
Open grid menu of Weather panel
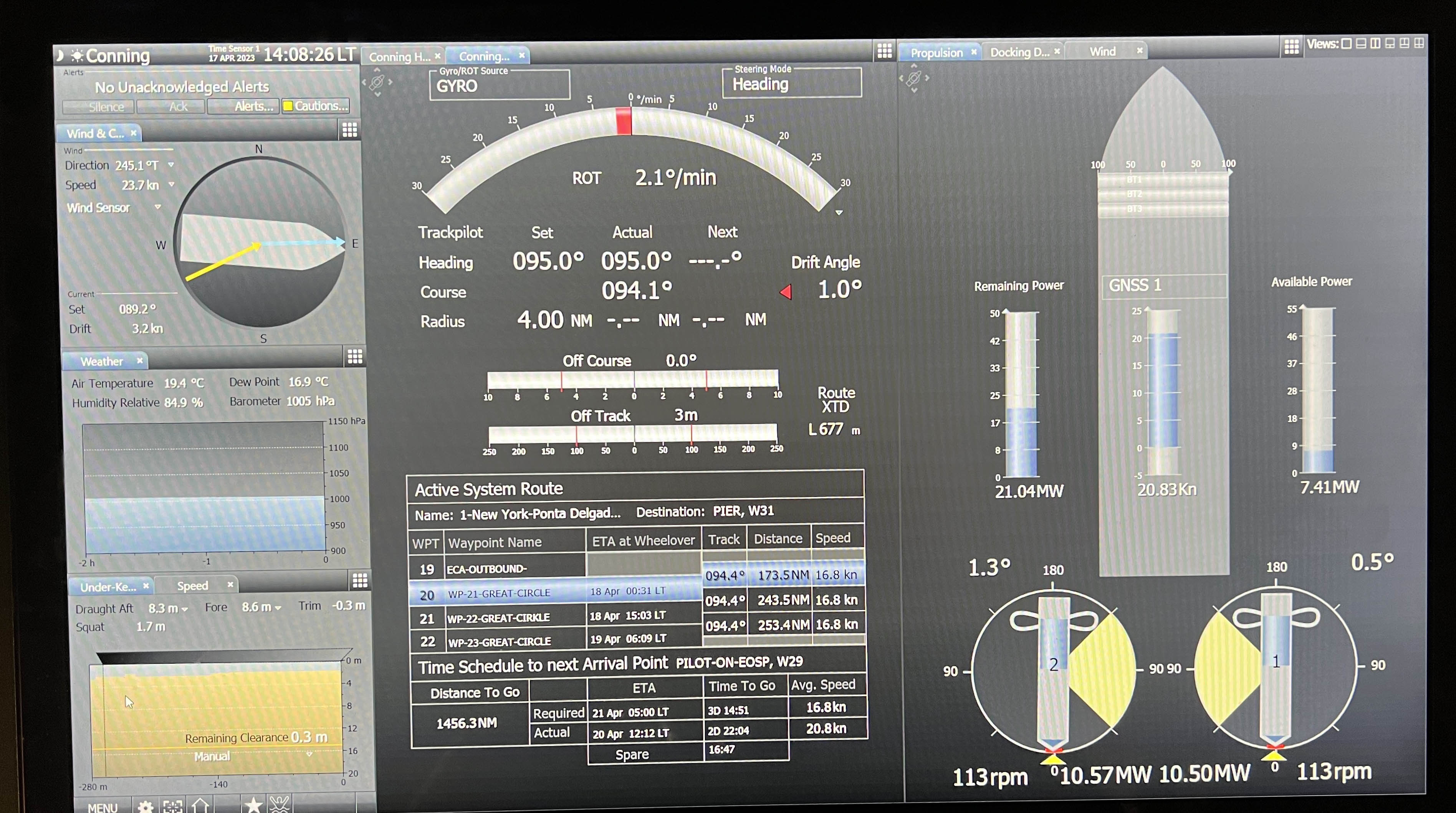point(355,357)
